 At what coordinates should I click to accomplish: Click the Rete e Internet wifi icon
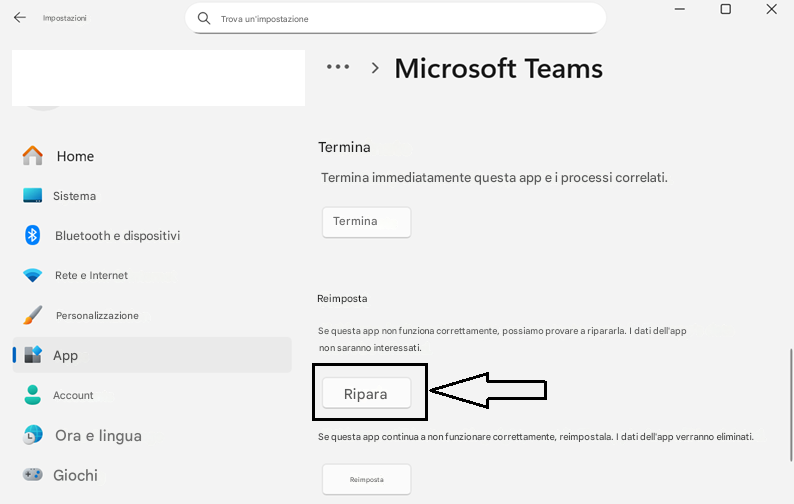tap(32, 275)
